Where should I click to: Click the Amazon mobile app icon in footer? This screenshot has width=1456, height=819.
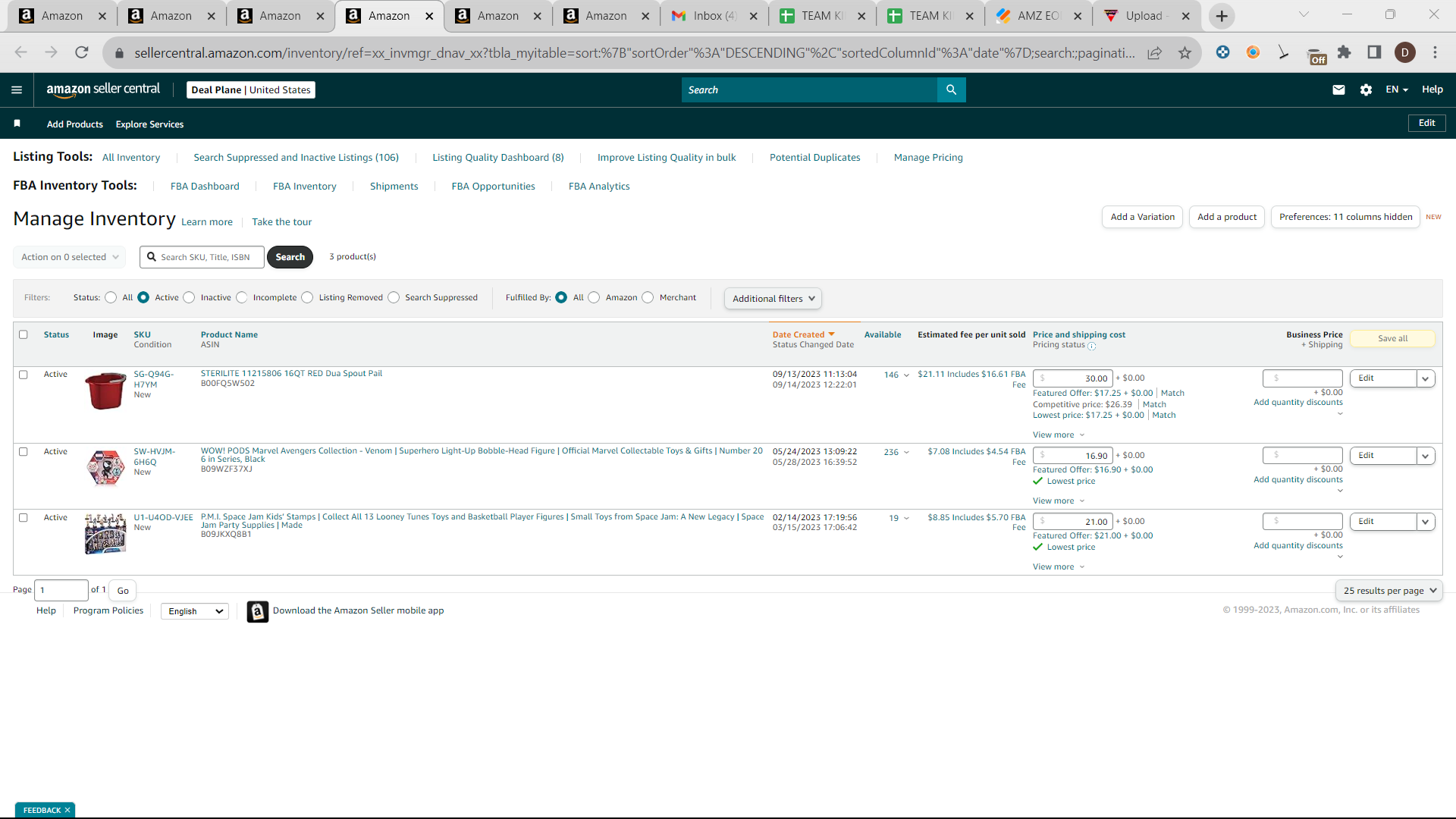(258, 611)
